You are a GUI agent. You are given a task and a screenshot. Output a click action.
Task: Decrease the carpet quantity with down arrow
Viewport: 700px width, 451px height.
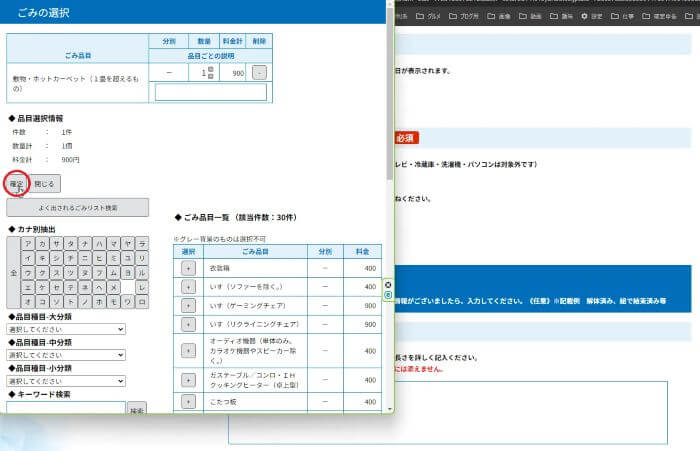tap(211, 76)
